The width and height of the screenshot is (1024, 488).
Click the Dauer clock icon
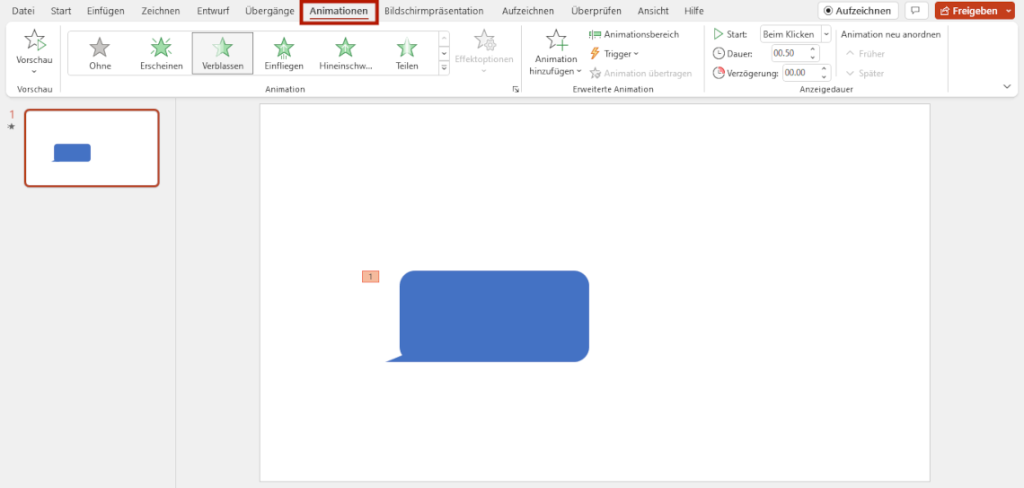pos(718,54)
